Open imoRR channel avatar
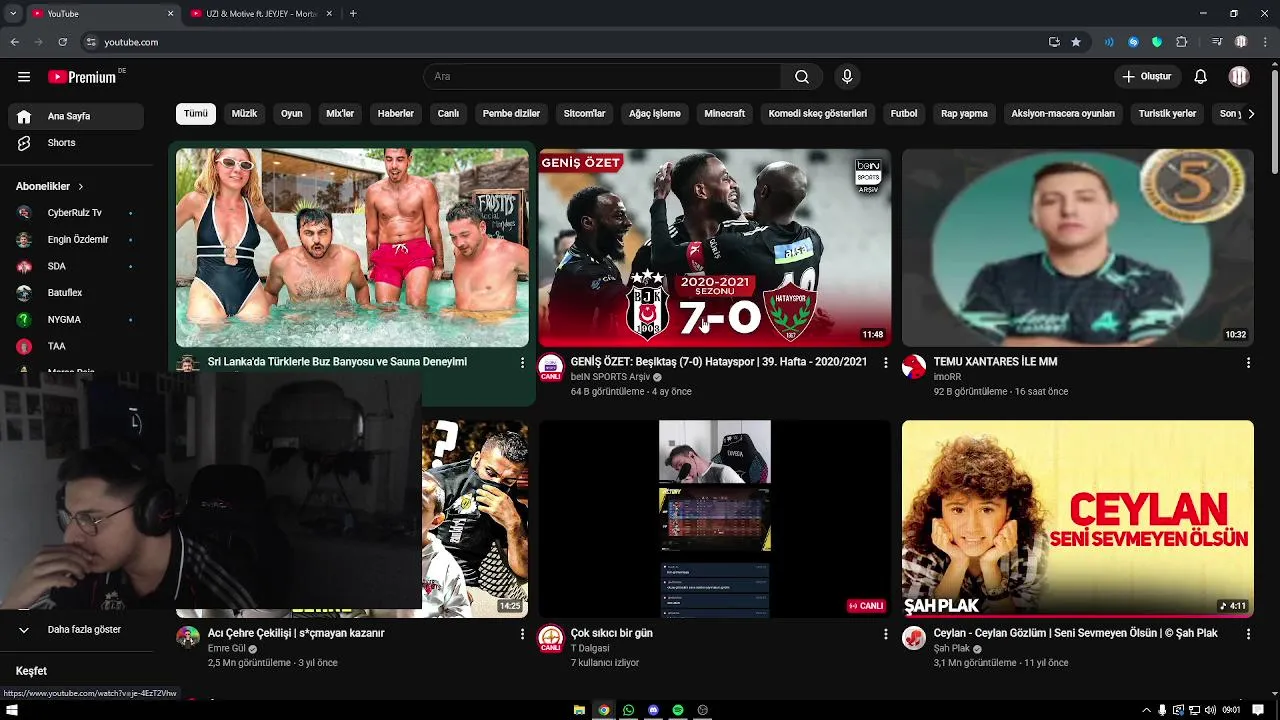This screenshot has height=720, width=1280. point(914,367)
